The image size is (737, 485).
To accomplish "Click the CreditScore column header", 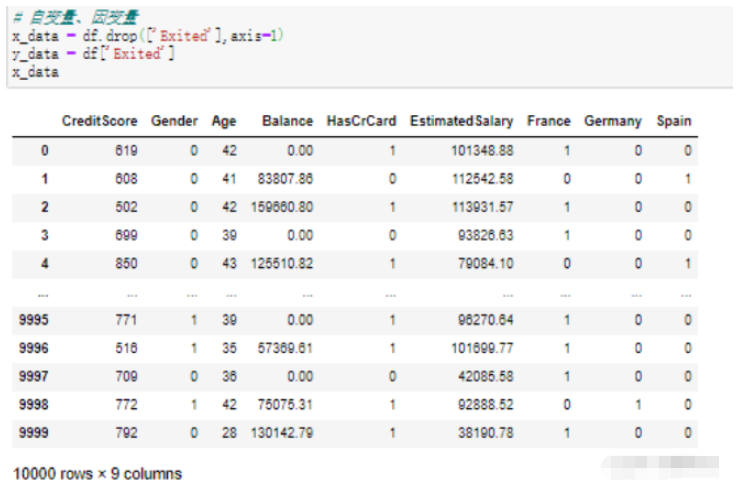I will pyautogui.click(x=100, y=121).
